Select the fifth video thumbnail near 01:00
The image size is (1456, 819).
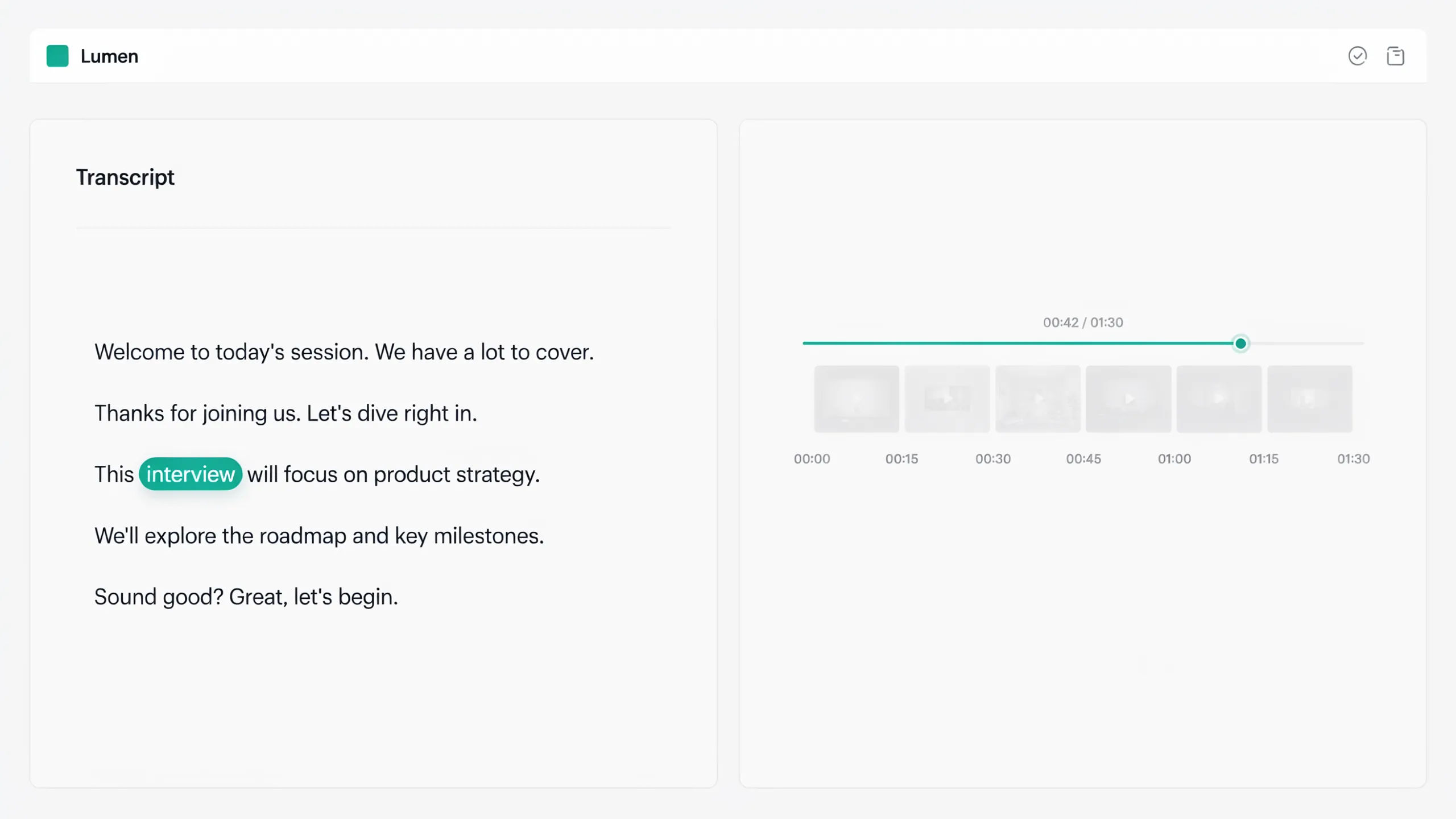[1219, 399]
